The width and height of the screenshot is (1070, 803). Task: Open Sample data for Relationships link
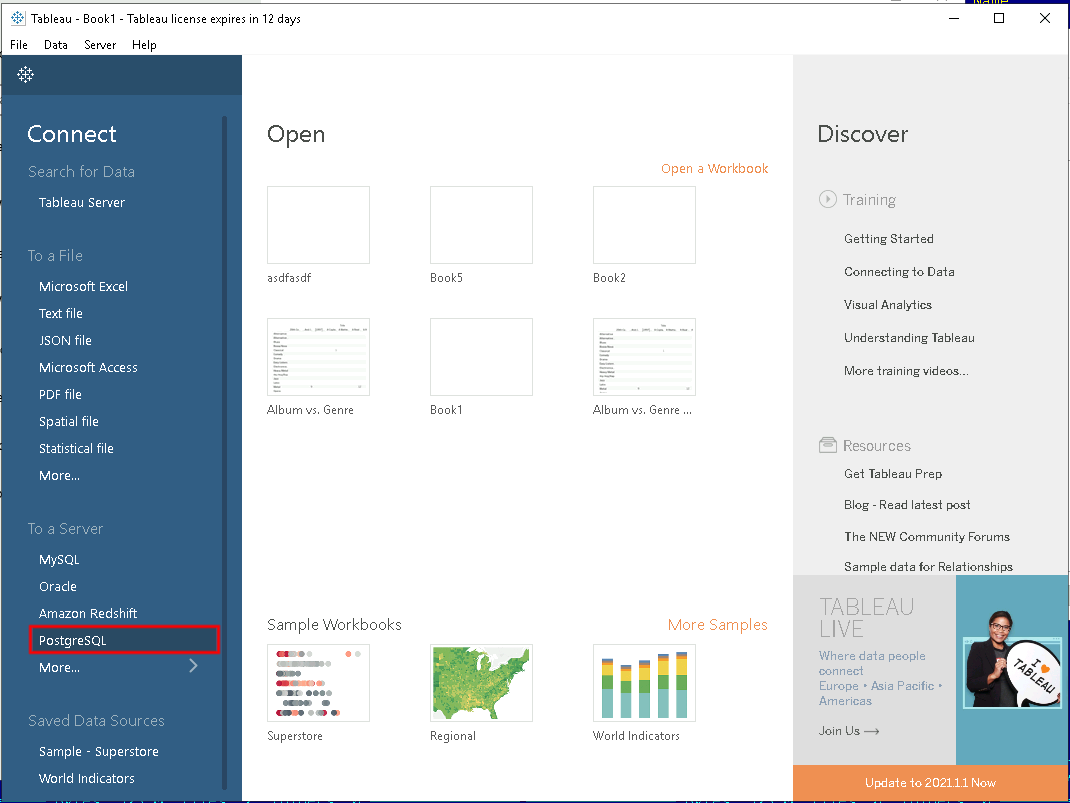click(x=928, y=566)
